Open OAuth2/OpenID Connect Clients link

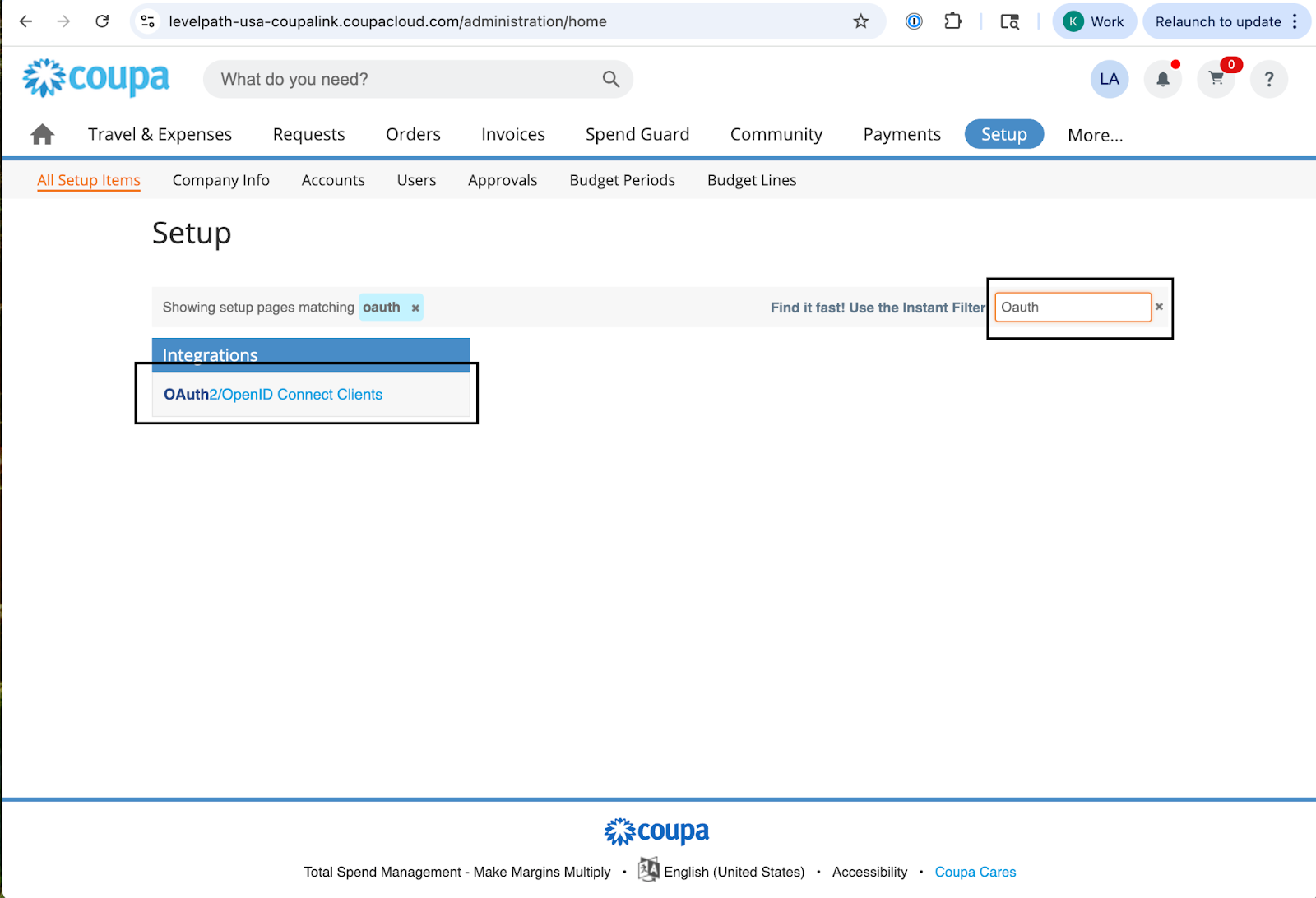coord(273,395)
